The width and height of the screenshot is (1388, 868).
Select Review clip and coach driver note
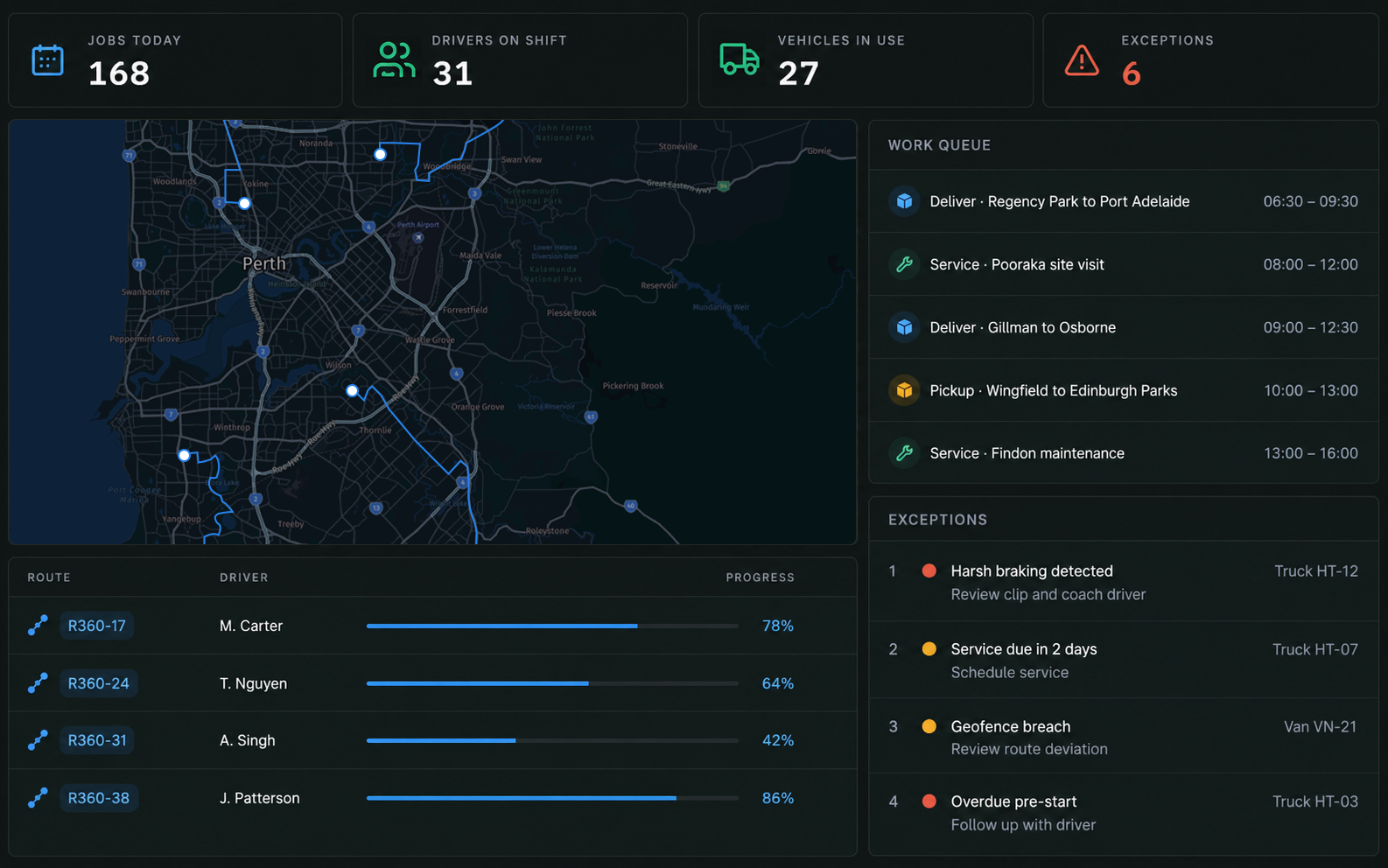1048,595
